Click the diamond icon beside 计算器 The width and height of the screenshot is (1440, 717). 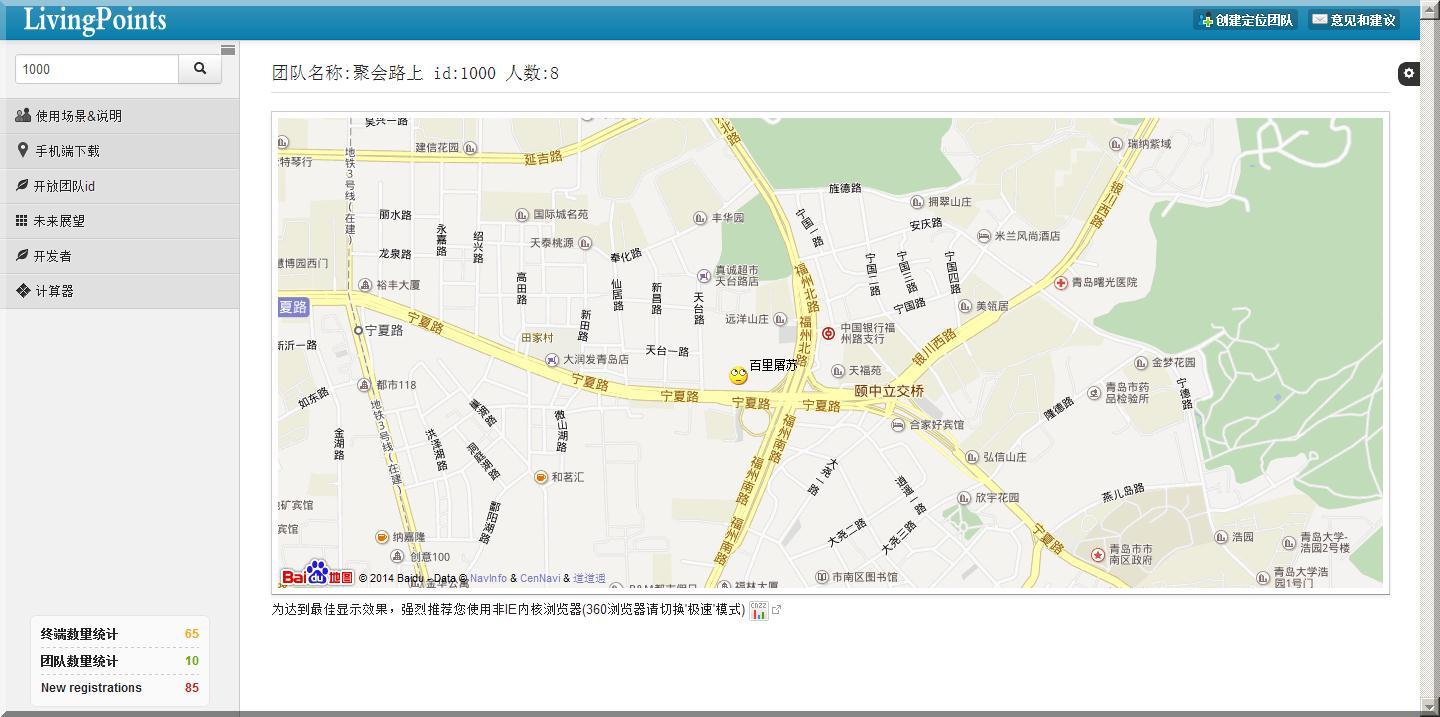pyautogui.click(x=21, y=291)
